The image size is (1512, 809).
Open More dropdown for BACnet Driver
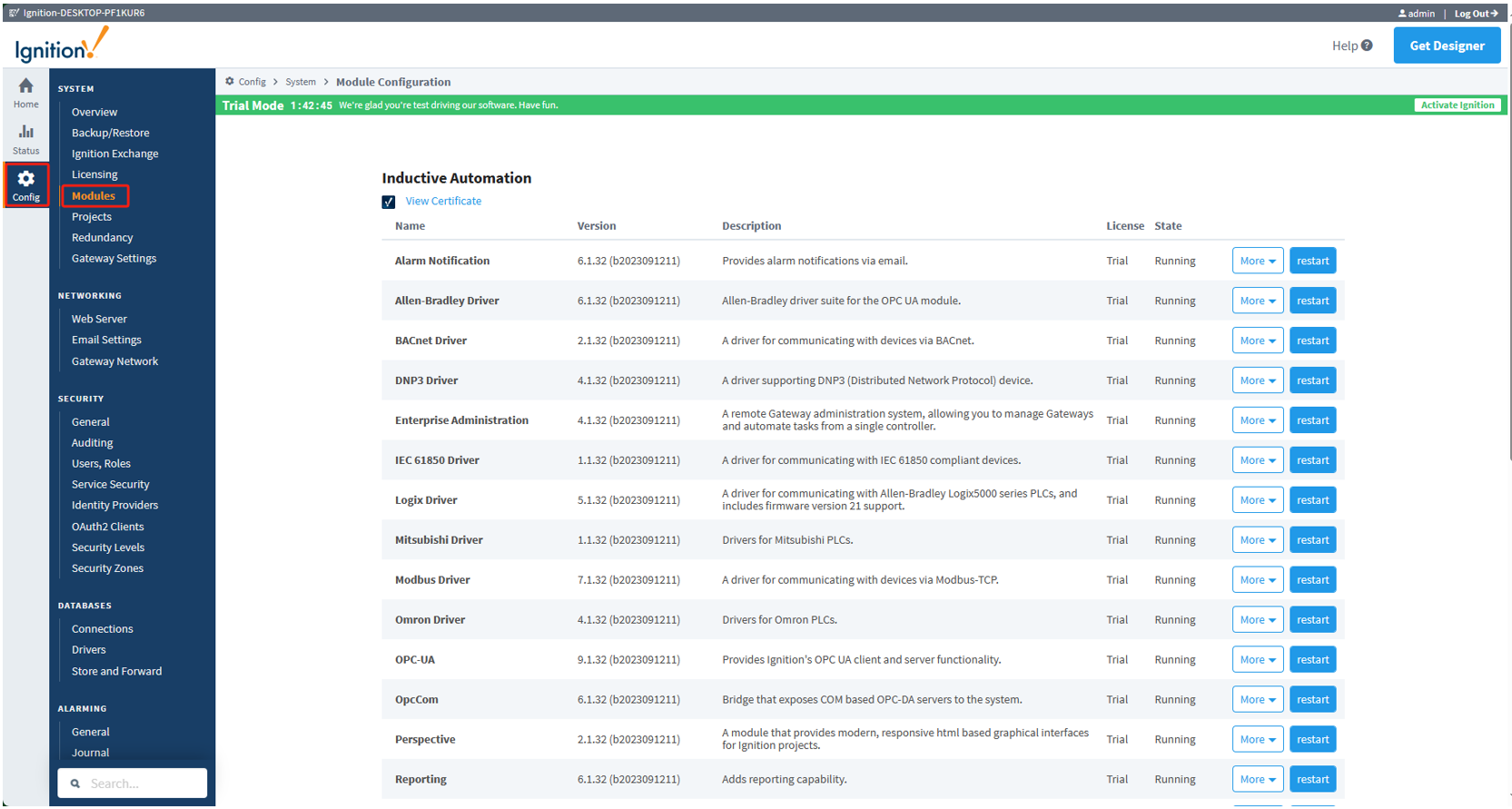(x=1258, y=341)
